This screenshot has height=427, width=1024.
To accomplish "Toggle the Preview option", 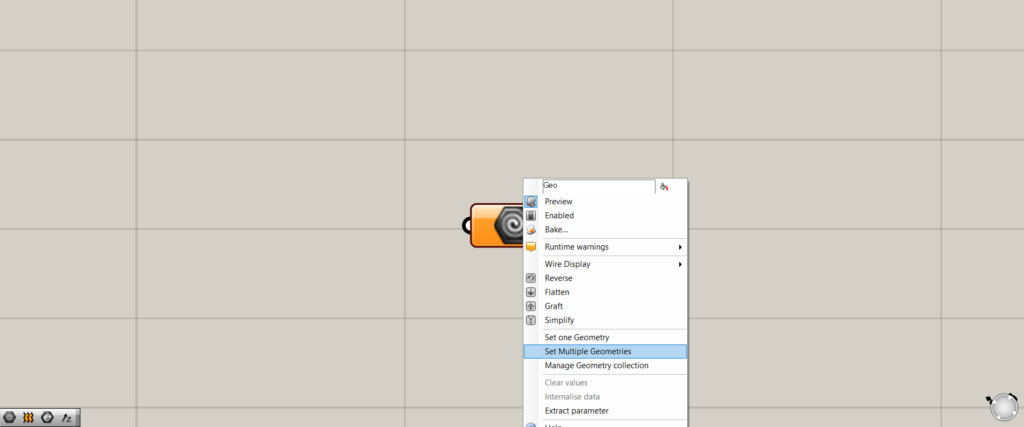I will coord(558,201).
